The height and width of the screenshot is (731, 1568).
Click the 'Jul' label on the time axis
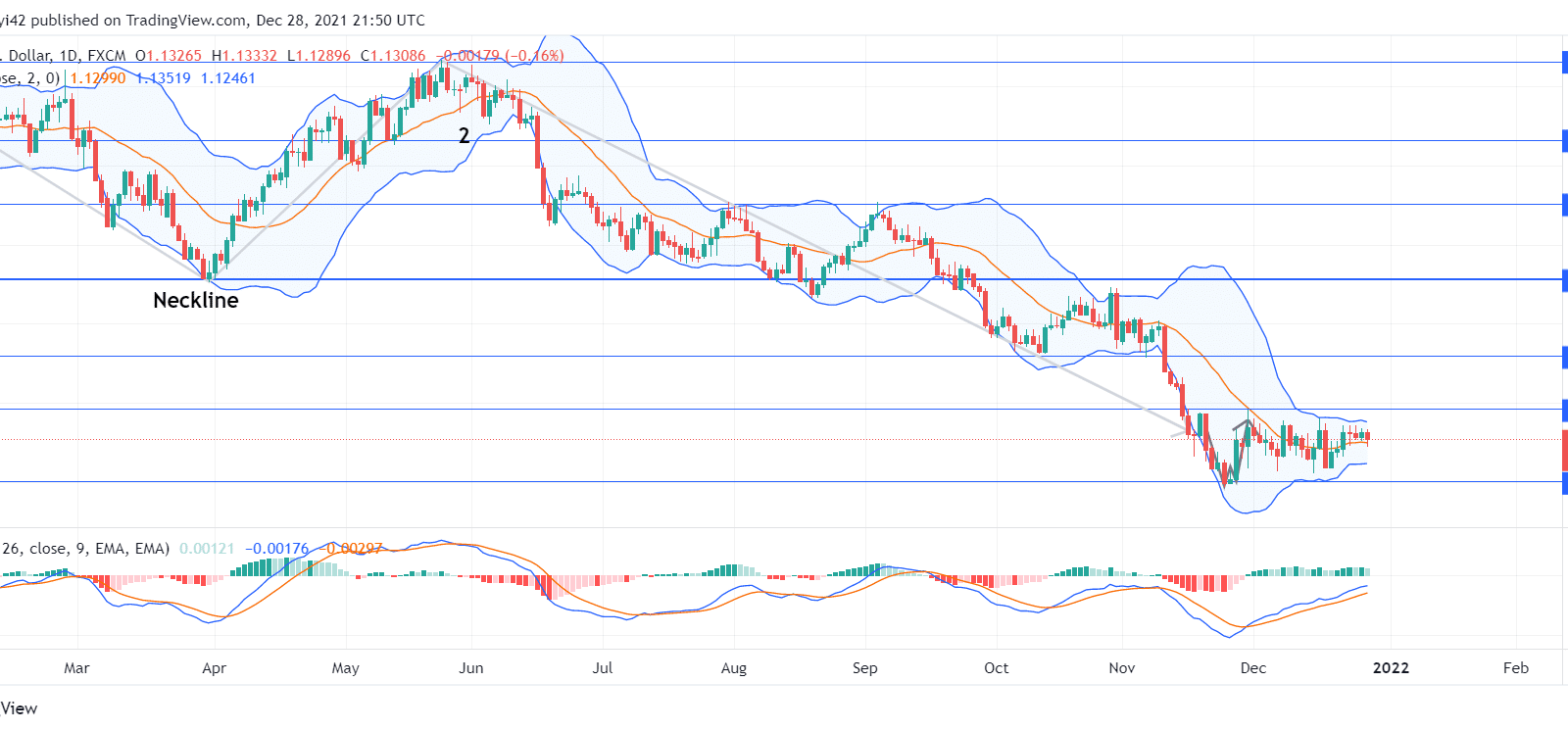click(x=603, y=668)
